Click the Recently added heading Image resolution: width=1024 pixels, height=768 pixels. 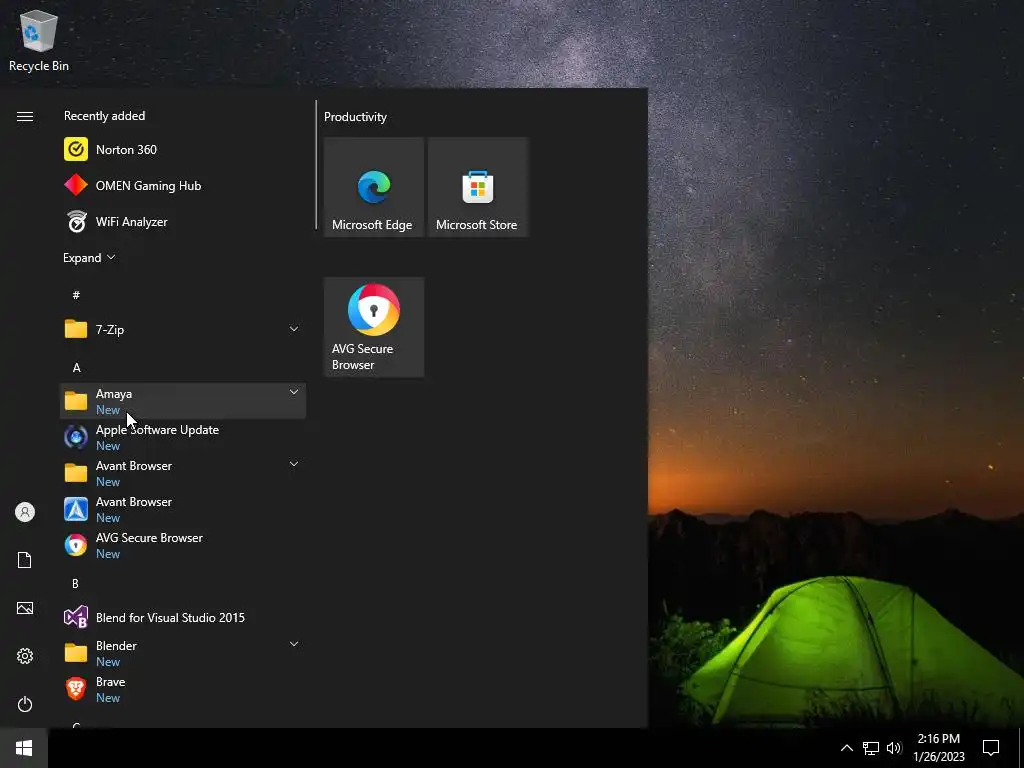pyautogui.click(x=104, y=116)
